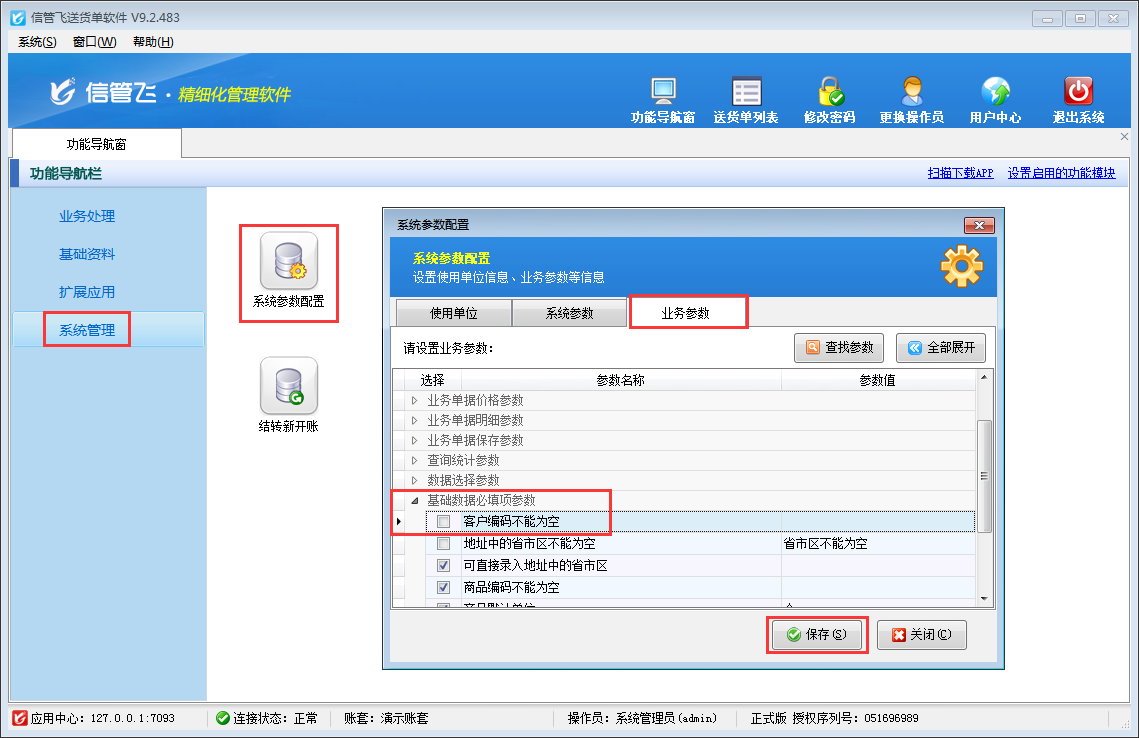
Task: Click the parameter list vertical scrollbar thumb
Action: (984, 477)
